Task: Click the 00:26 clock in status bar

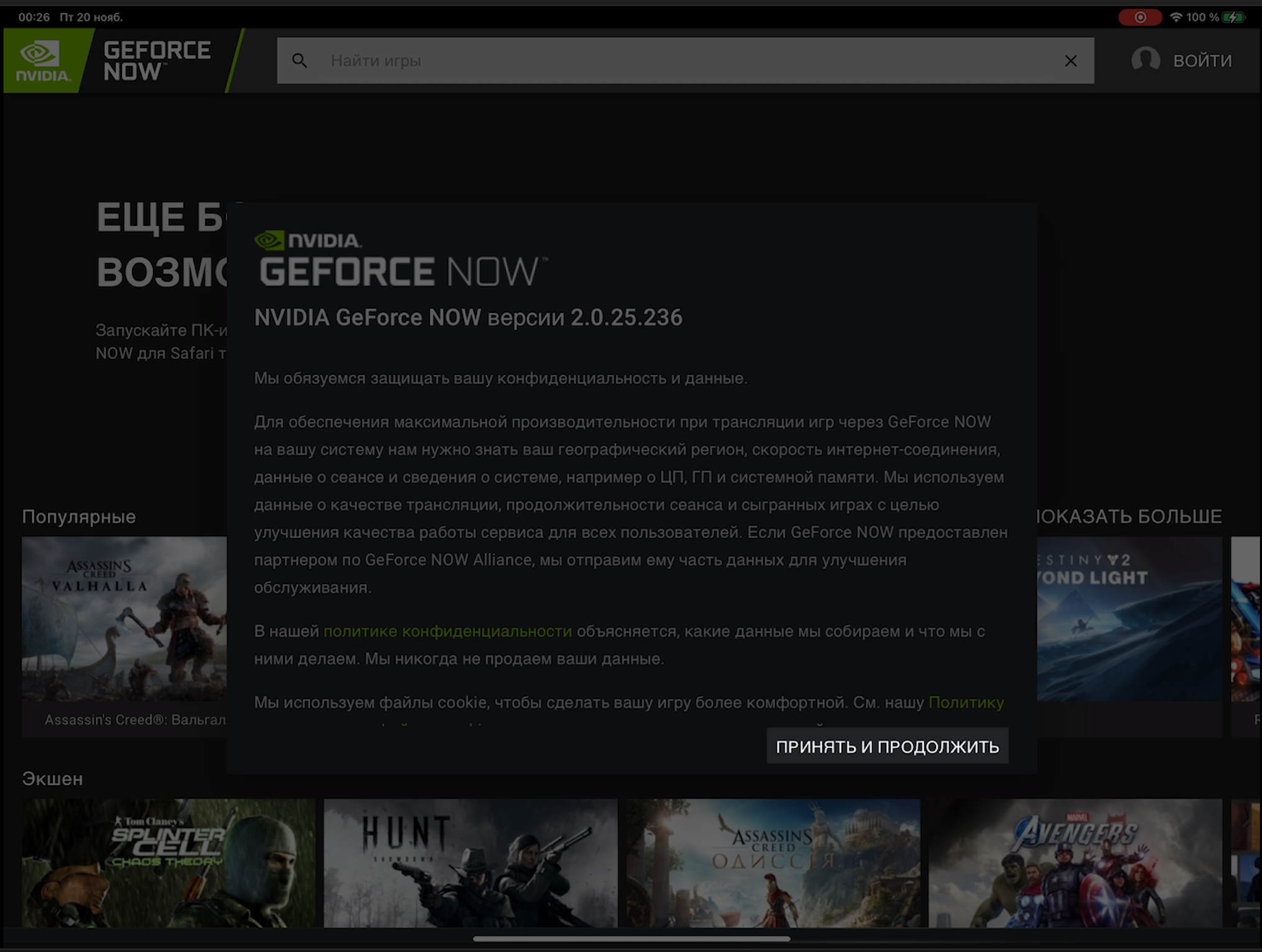Action: (34, 17)
